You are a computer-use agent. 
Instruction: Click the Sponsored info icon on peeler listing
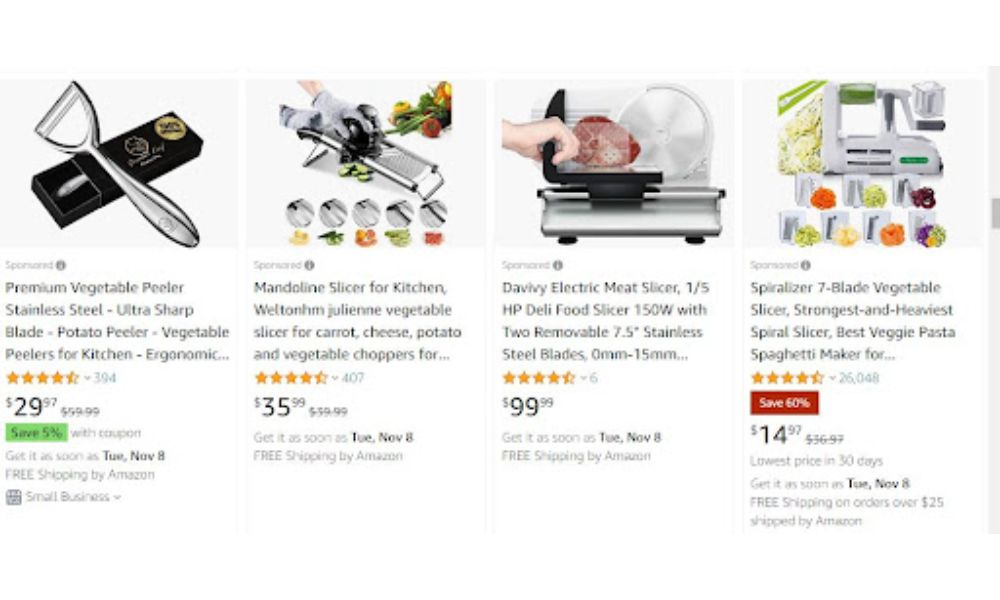[x=61, y=265]
